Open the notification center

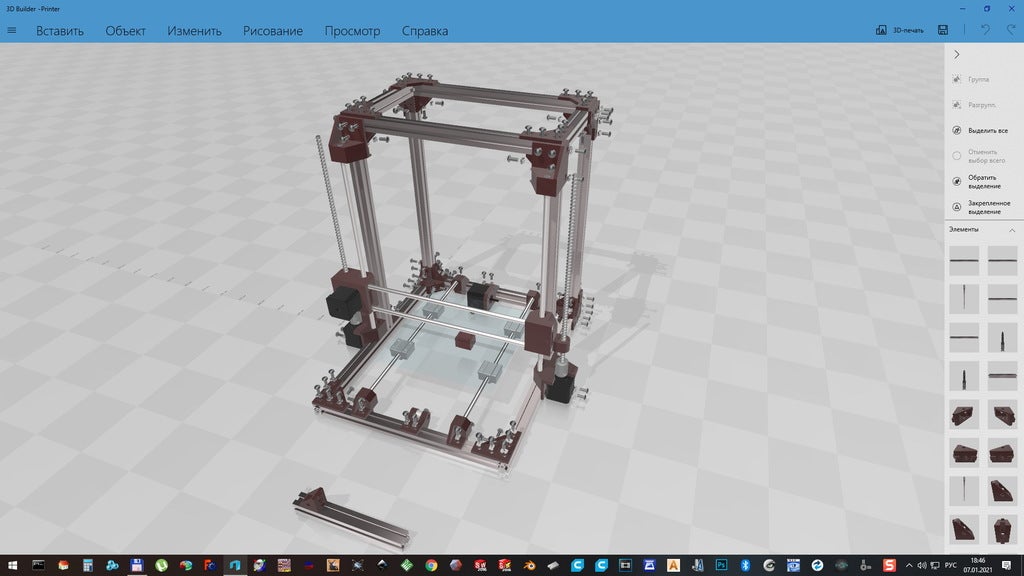[x=1007, y=565]
